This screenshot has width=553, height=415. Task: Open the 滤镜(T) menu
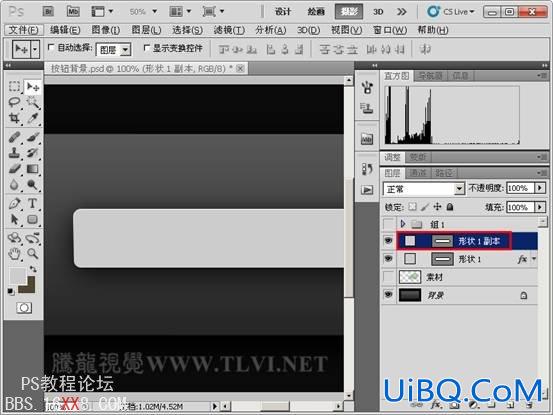229,30
